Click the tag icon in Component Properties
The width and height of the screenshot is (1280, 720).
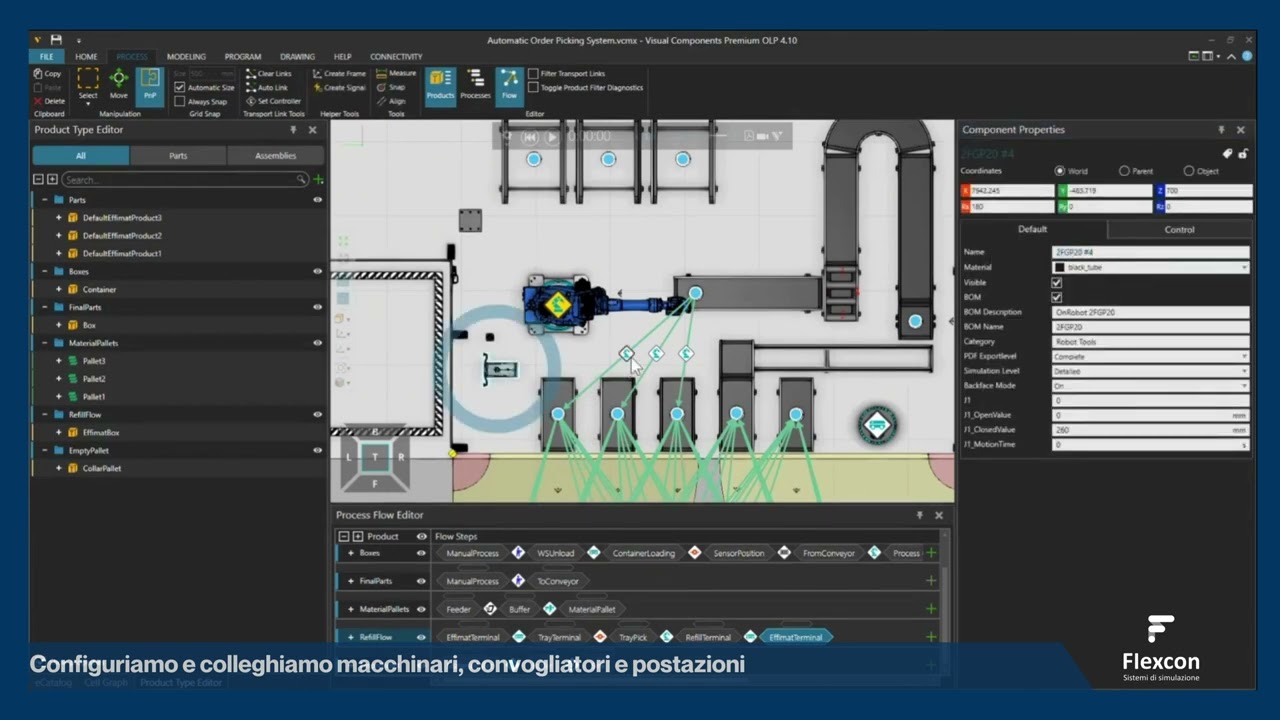[x=1228, y=154]
